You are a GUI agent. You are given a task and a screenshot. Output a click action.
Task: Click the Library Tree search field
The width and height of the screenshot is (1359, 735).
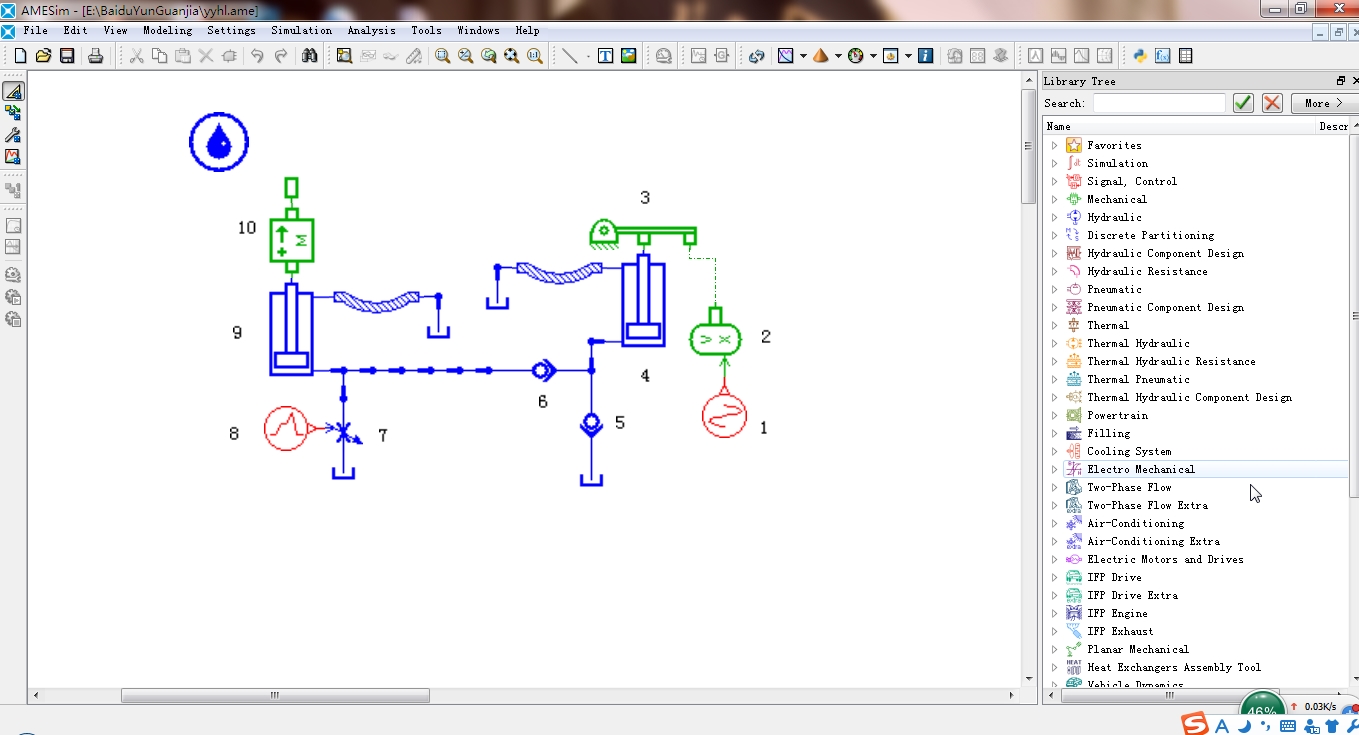point(1159,103)
